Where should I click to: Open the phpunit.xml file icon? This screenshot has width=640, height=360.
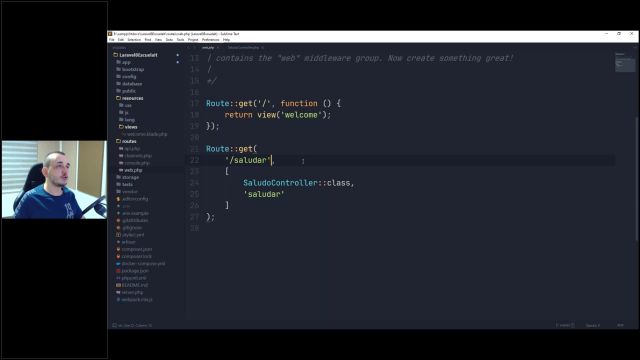118,278
